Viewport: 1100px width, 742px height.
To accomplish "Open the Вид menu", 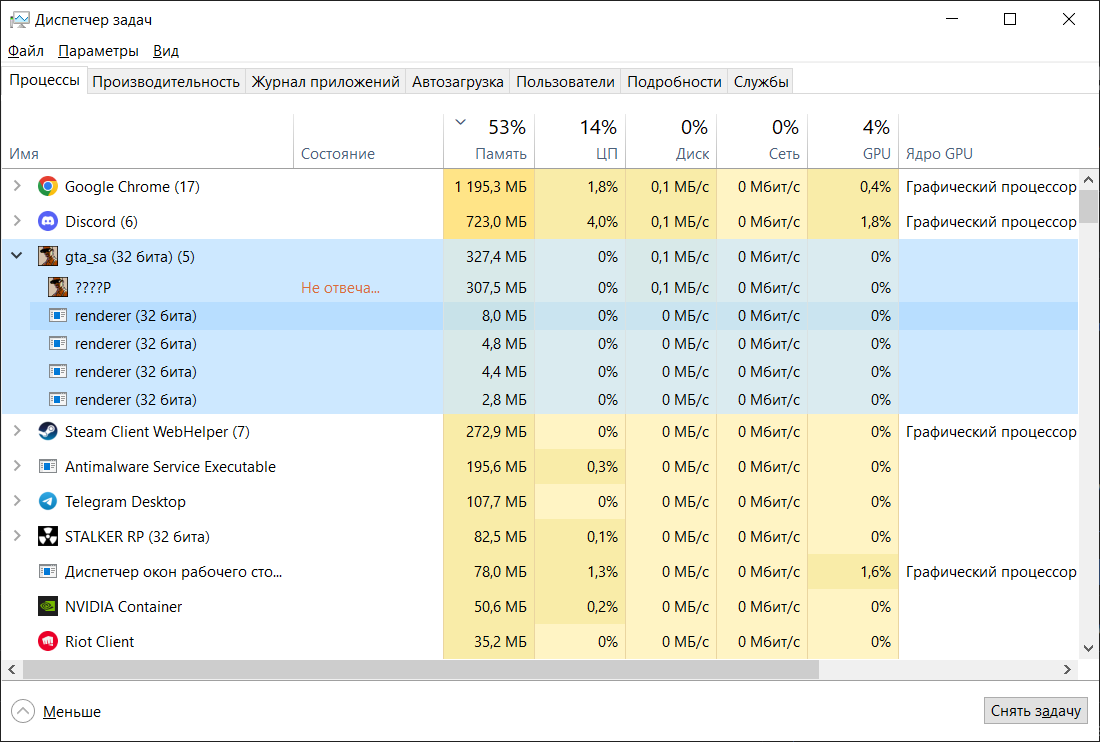I will 166,50.
